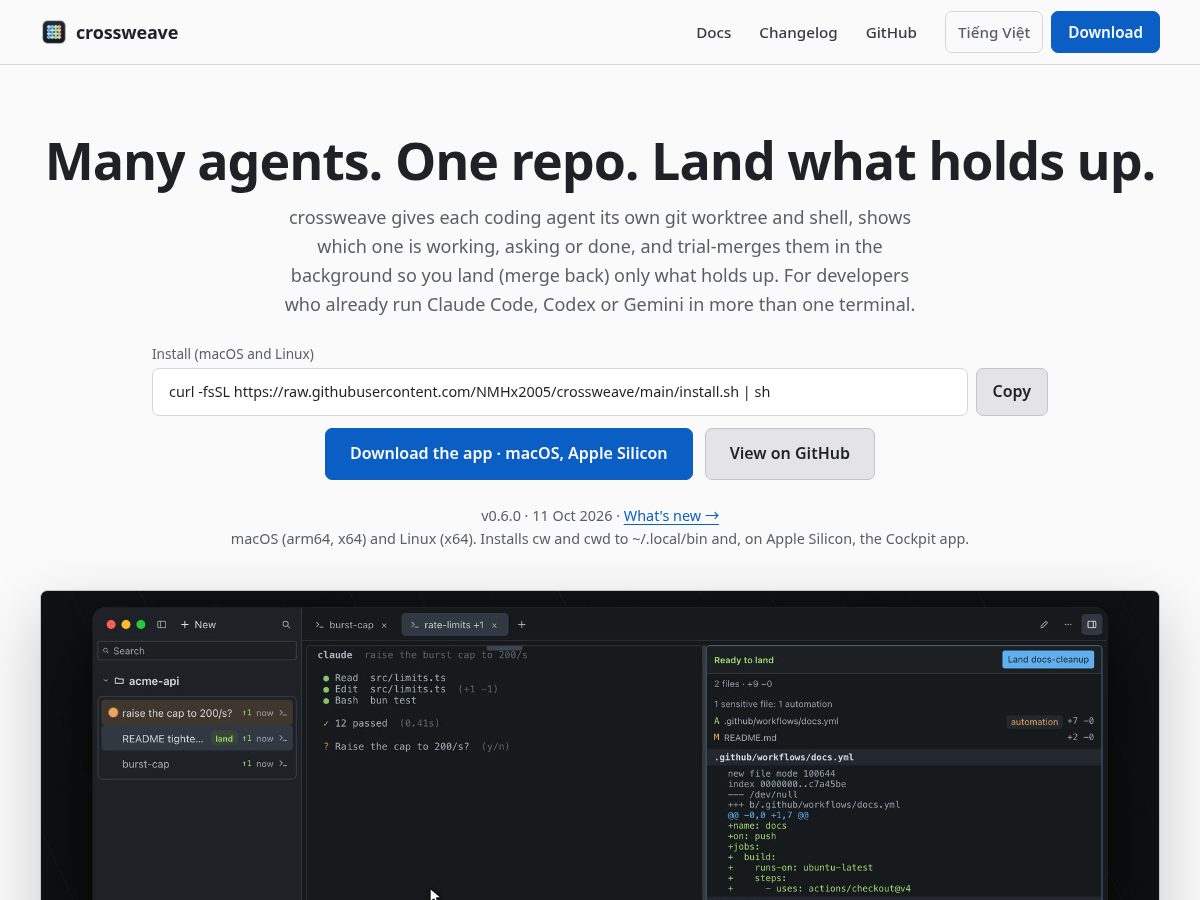Close the rate-limits +1 tab

(x=494, y=625)
